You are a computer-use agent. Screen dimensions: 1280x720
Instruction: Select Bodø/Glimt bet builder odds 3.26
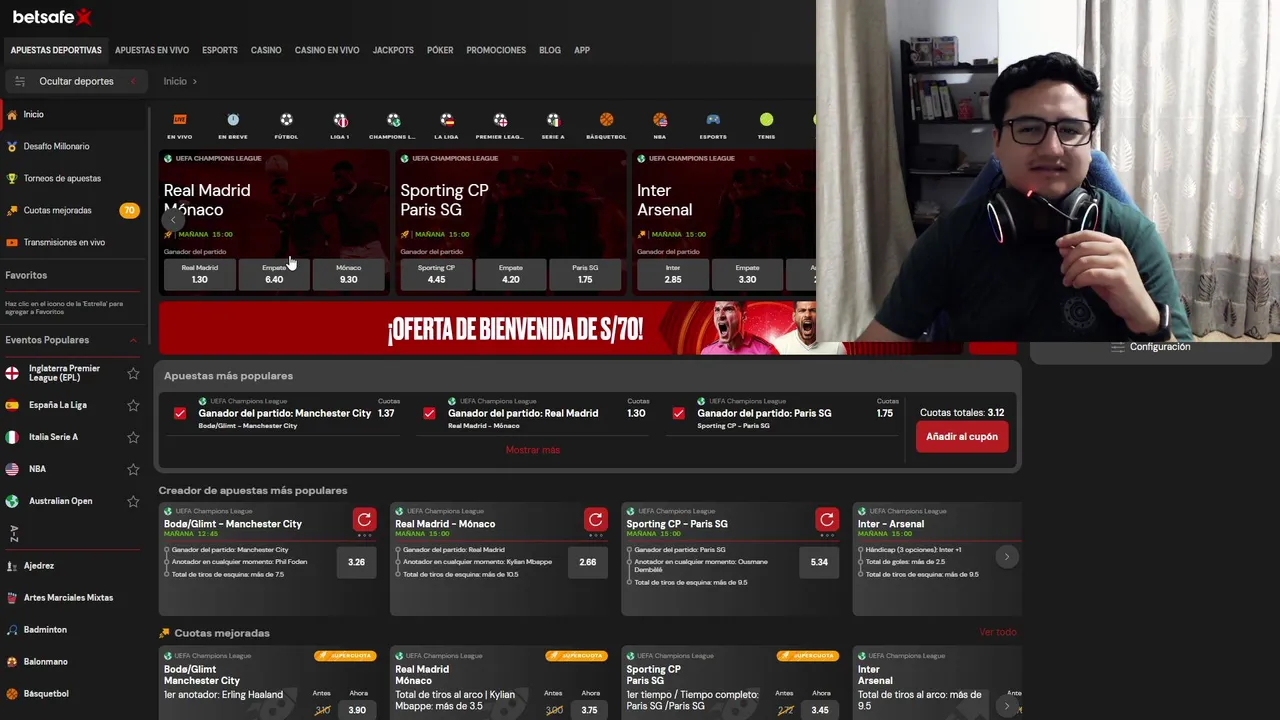point(356,562)
